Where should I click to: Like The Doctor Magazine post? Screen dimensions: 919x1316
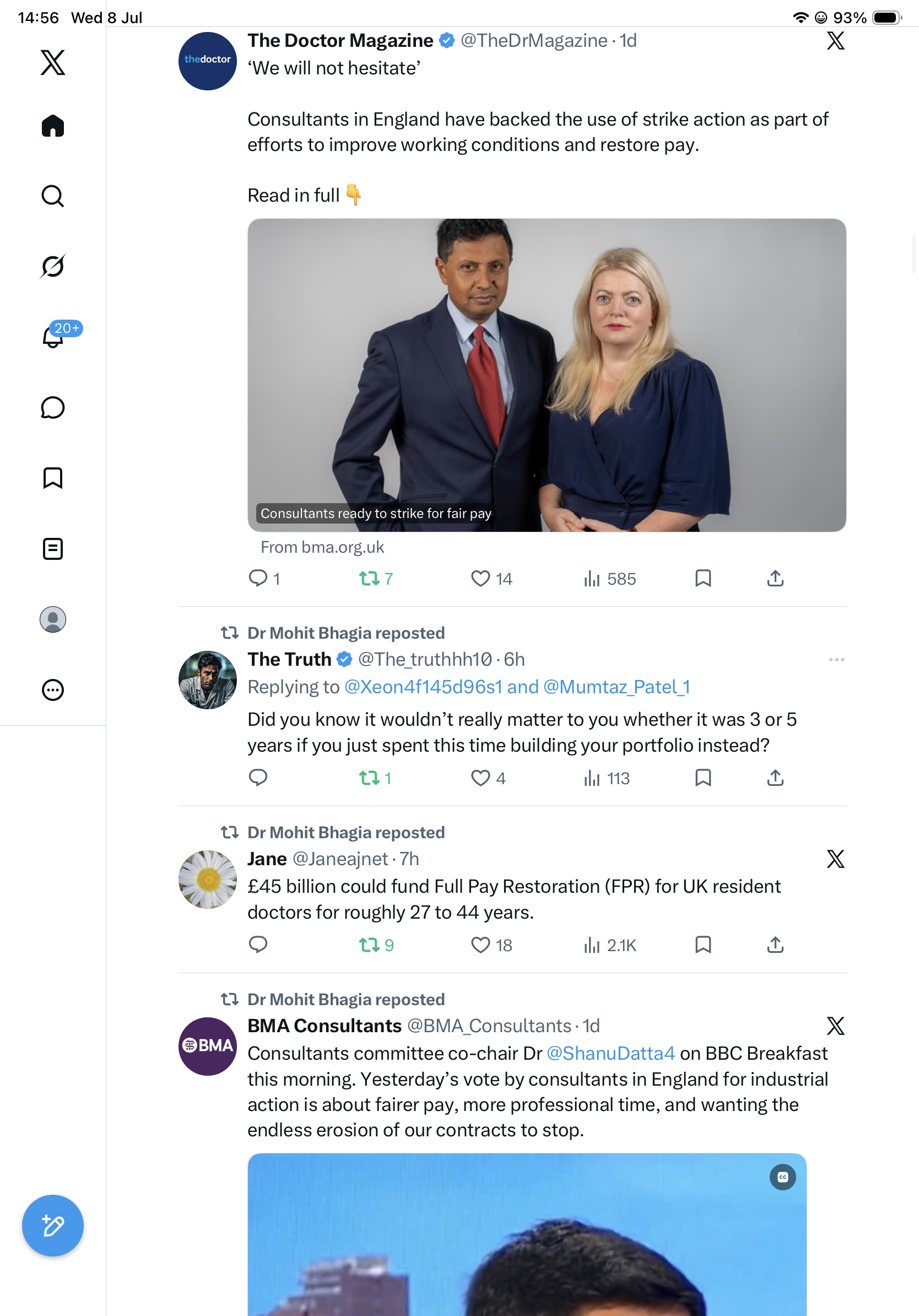coord(491,579)
